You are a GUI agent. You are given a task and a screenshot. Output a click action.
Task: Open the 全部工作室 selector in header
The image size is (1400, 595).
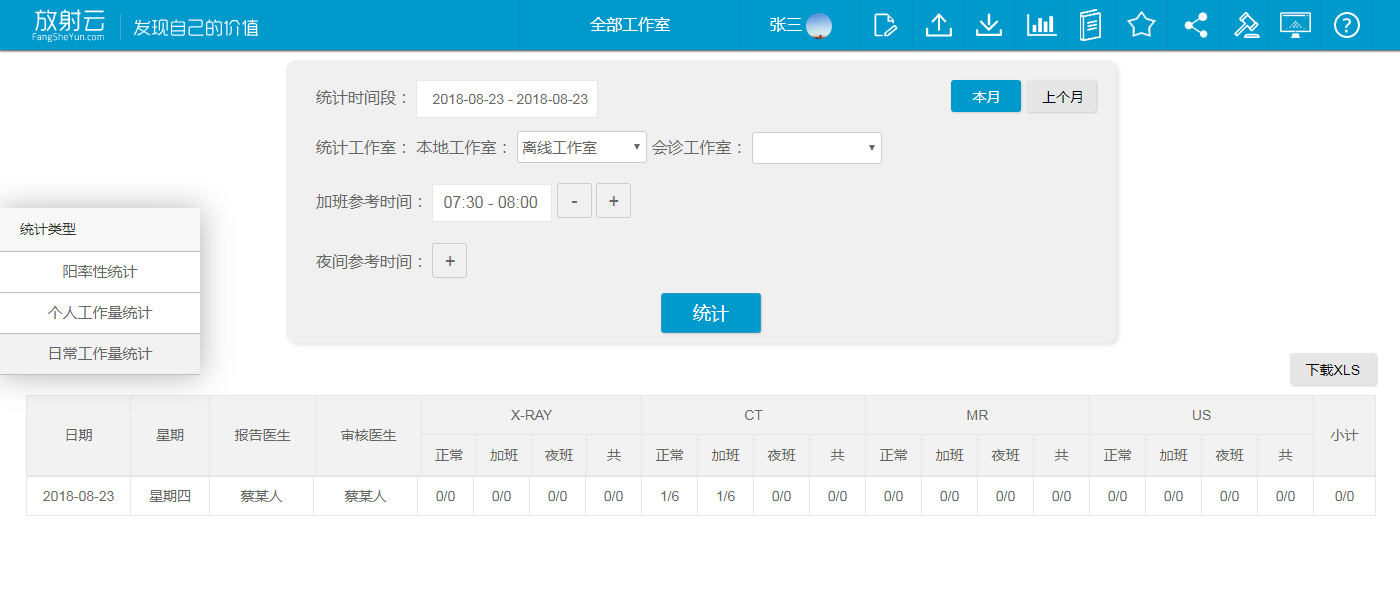pyautogui.click(x=629, y=25)
